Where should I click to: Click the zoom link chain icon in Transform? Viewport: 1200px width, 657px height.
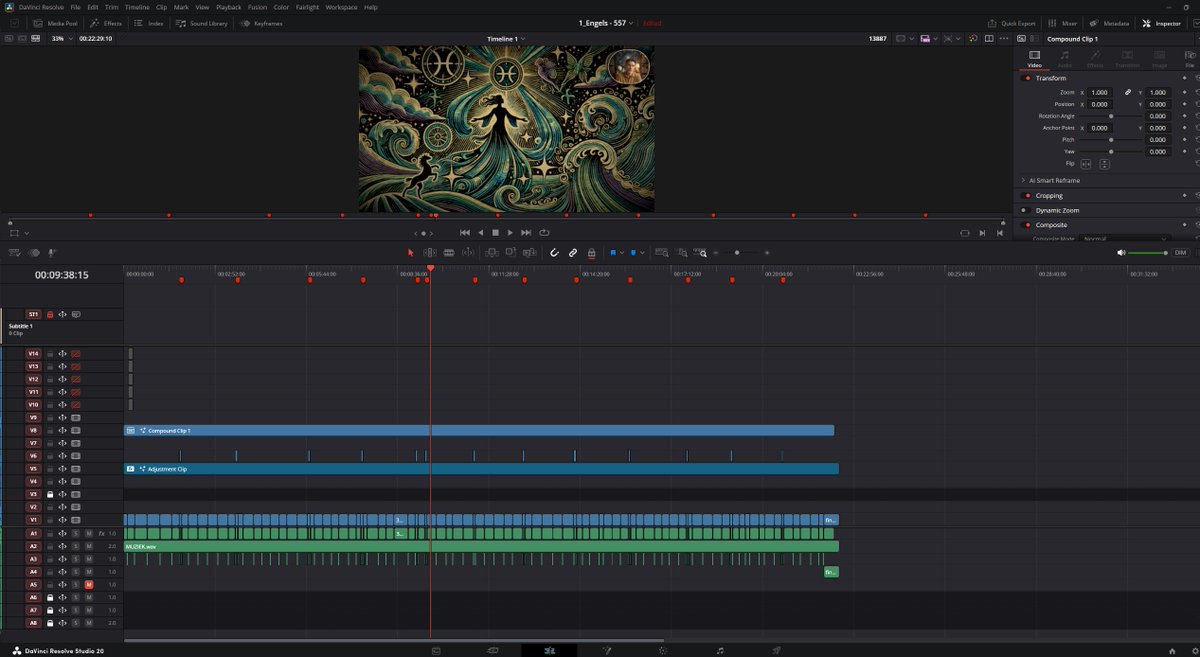pos(1127,92)
